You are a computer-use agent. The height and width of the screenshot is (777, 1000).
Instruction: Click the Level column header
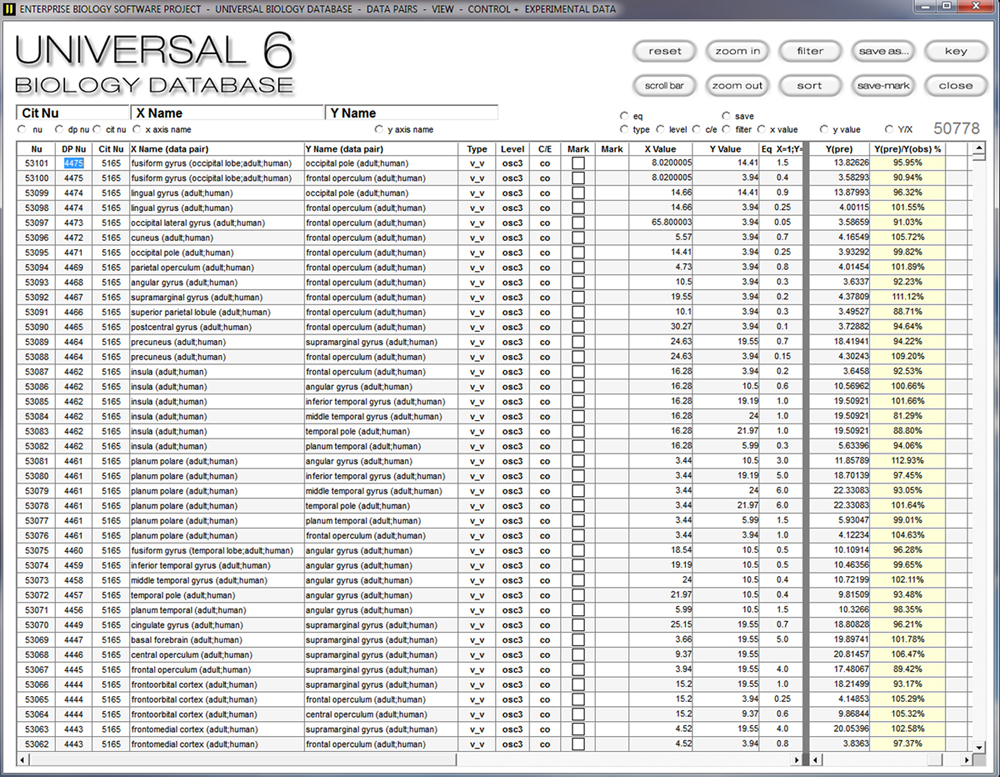(x=513, y=149)
